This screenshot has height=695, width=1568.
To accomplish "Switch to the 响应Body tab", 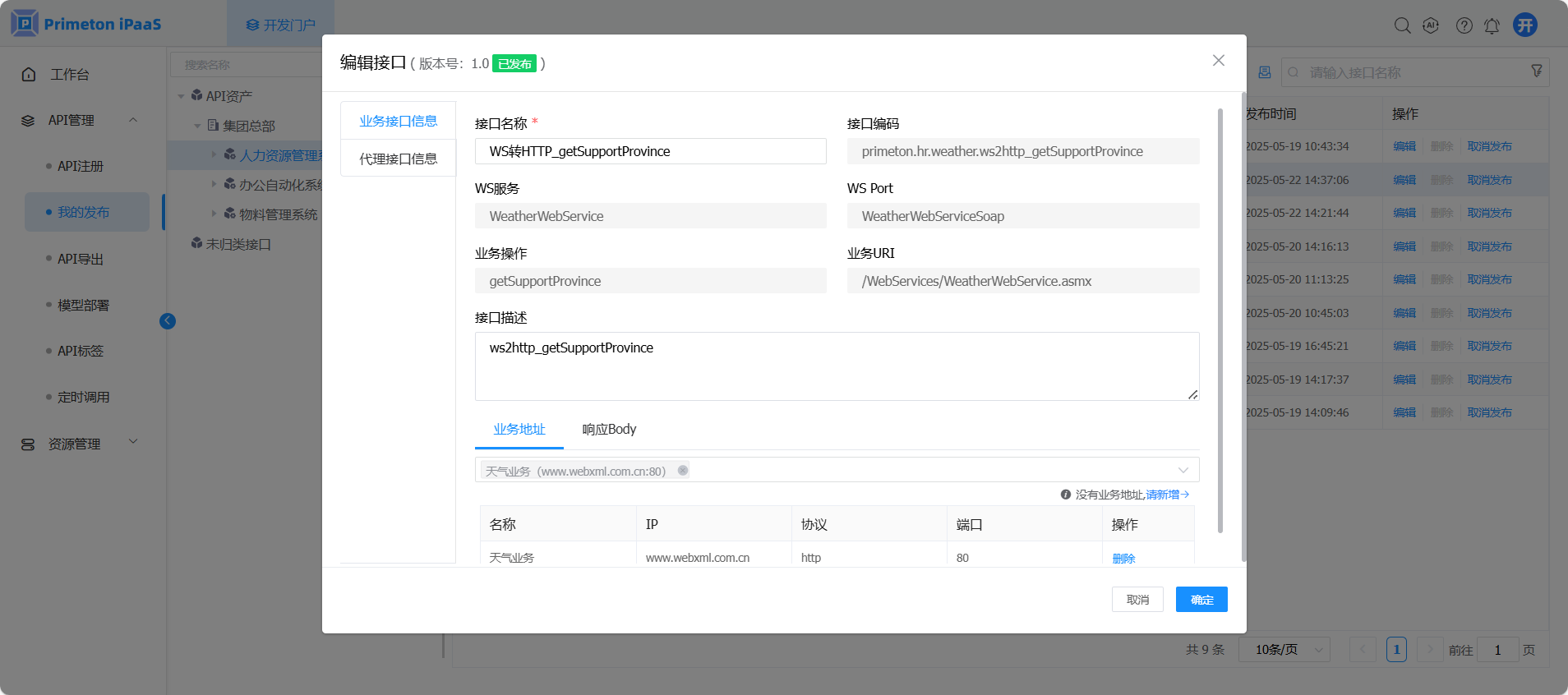I will [x=609, y=430].
